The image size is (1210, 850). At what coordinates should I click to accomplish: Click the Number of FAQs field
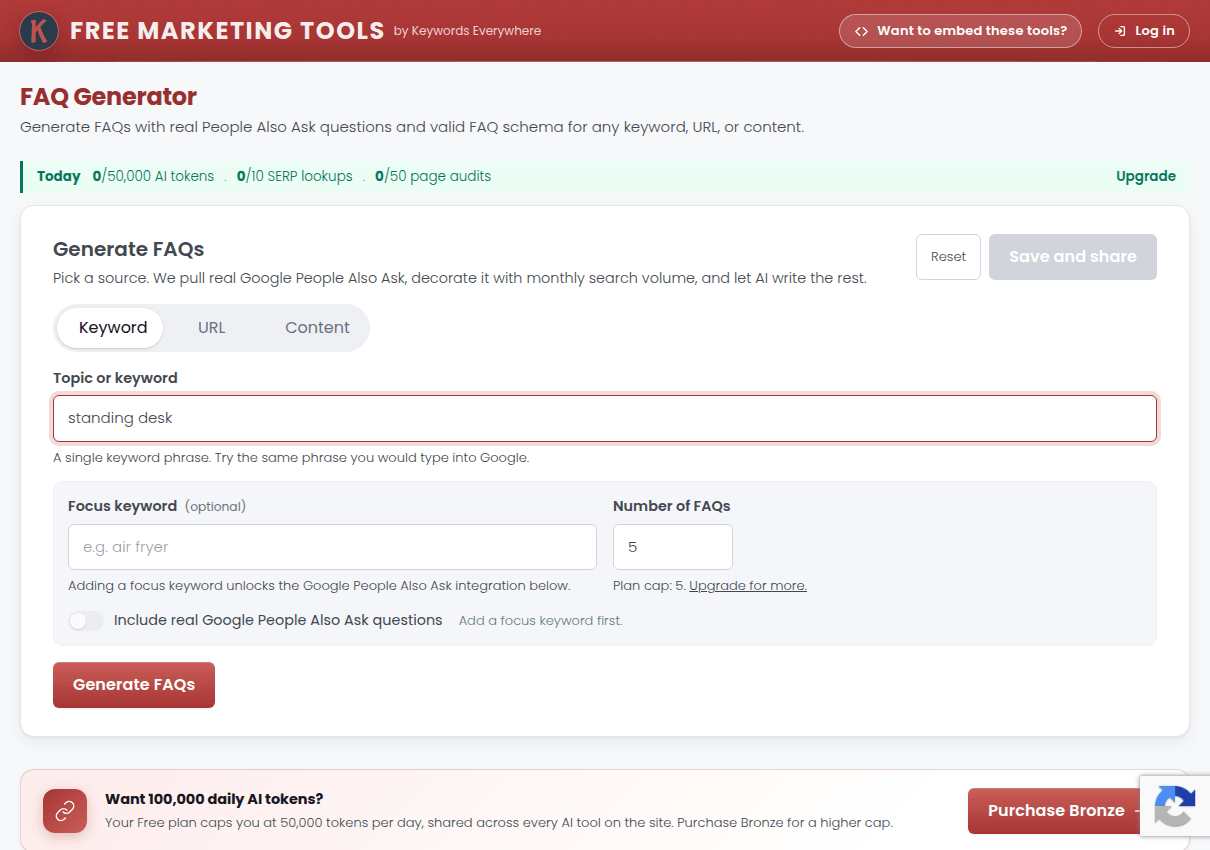tap(673, 547)
